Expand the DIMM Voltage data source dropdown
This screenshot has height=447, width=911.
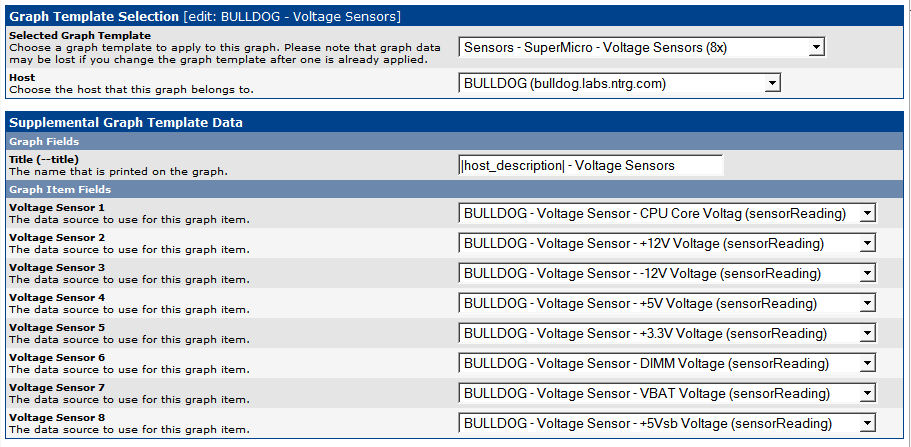point(666,363)
